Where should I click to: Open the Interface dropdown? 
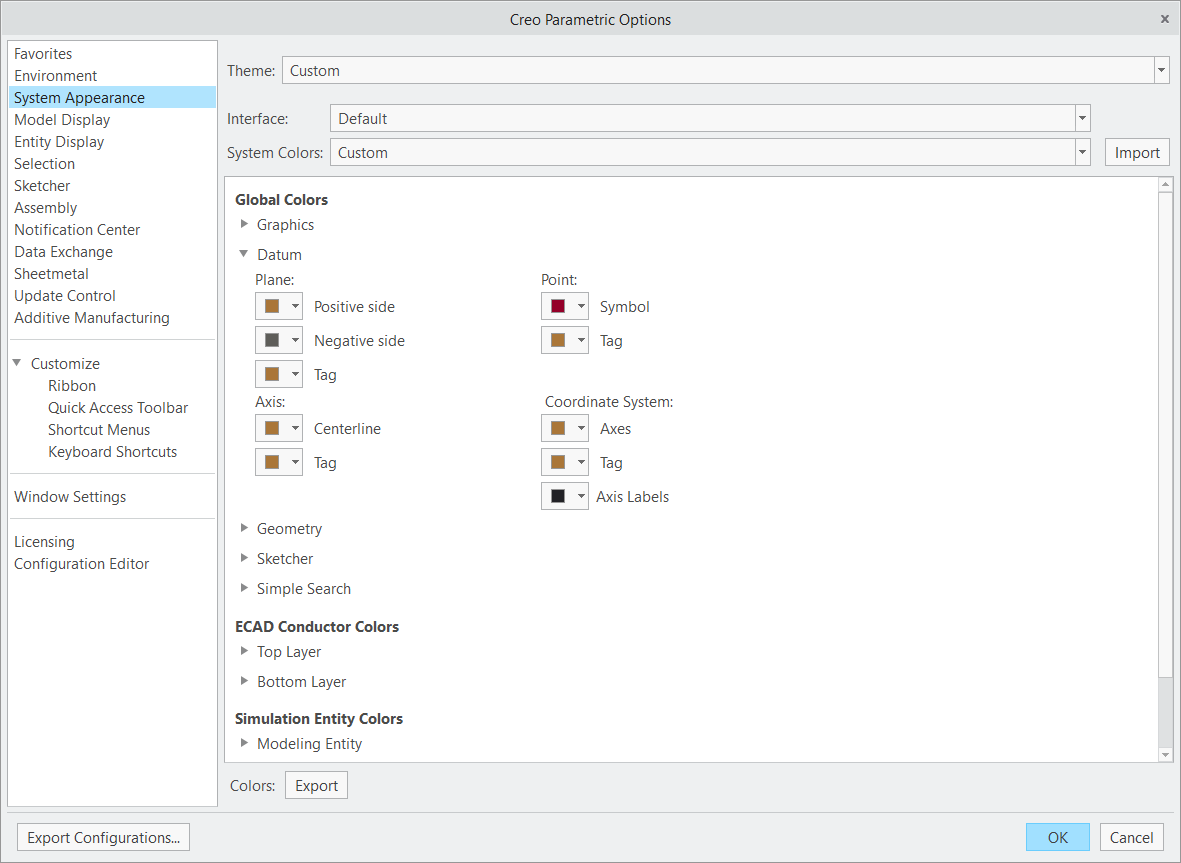(x=1082, y=118)
